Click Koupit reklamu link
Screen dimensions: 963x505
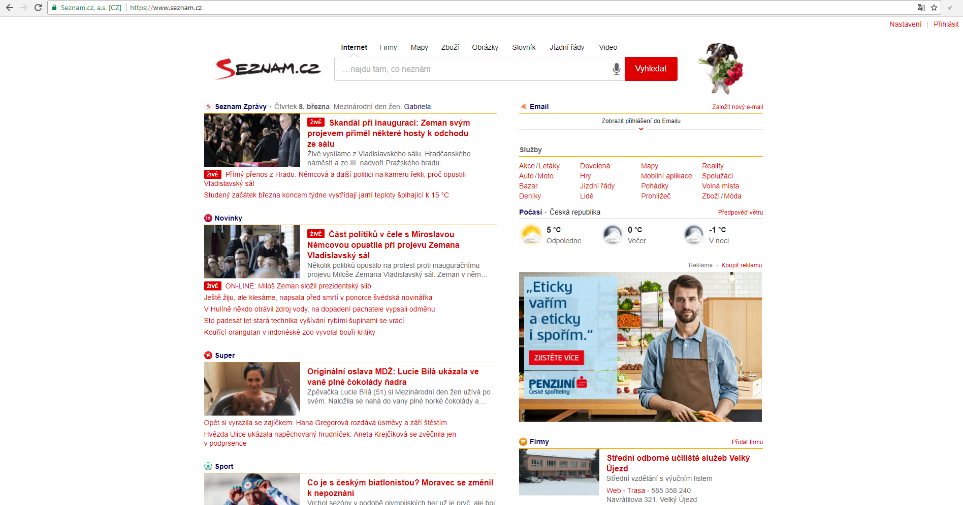pos(741,265)
